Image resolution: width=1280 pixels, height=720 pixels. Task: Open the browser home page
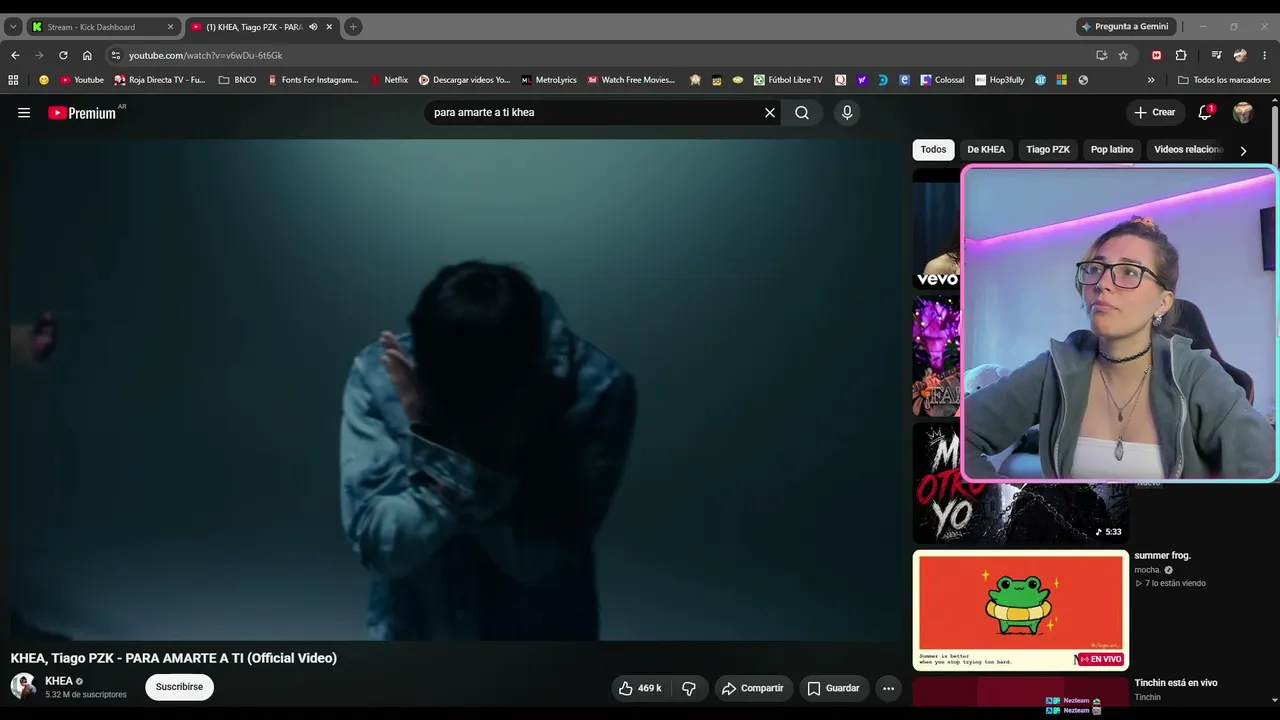[x=87, y=55]
